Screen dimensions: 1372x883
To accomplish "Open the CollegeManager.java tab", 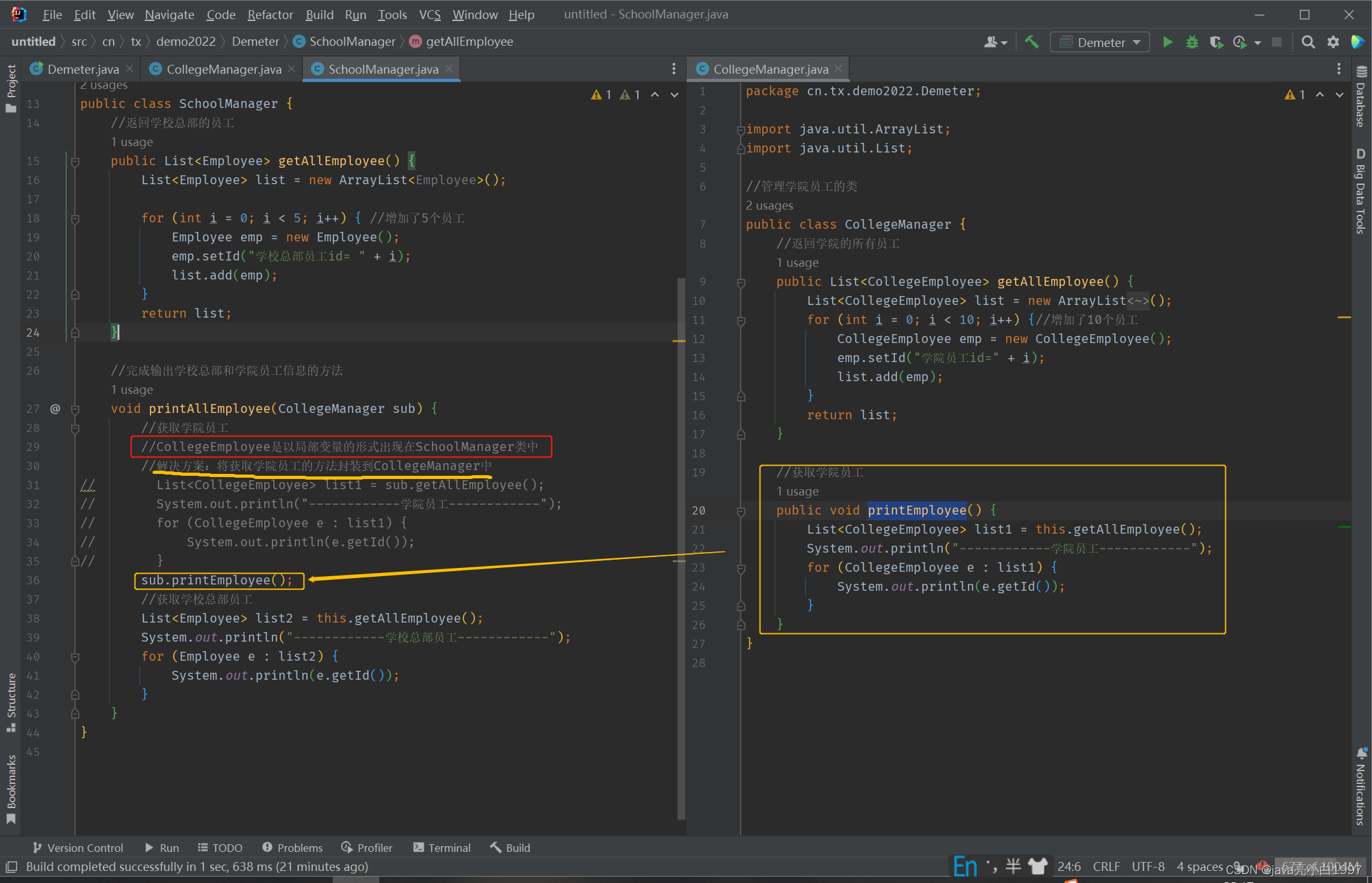I will (222, 68).
